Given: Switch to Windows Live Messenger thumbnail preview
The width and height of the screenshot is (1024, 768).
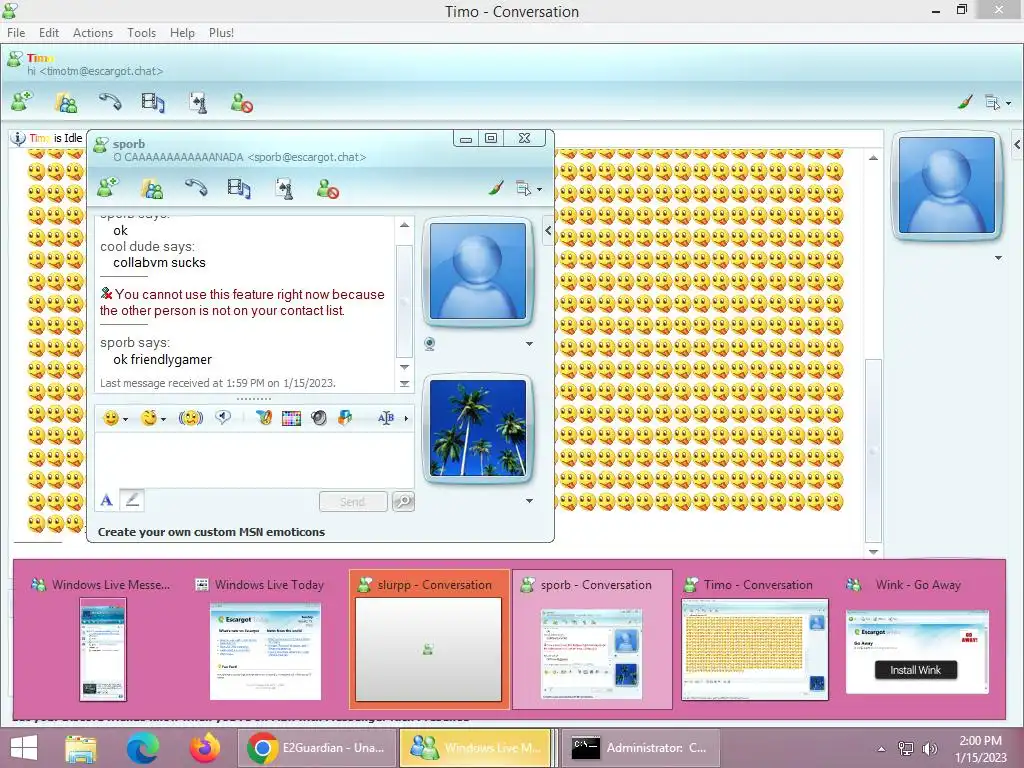Looking at the screenshot, I should coord(102,638).
